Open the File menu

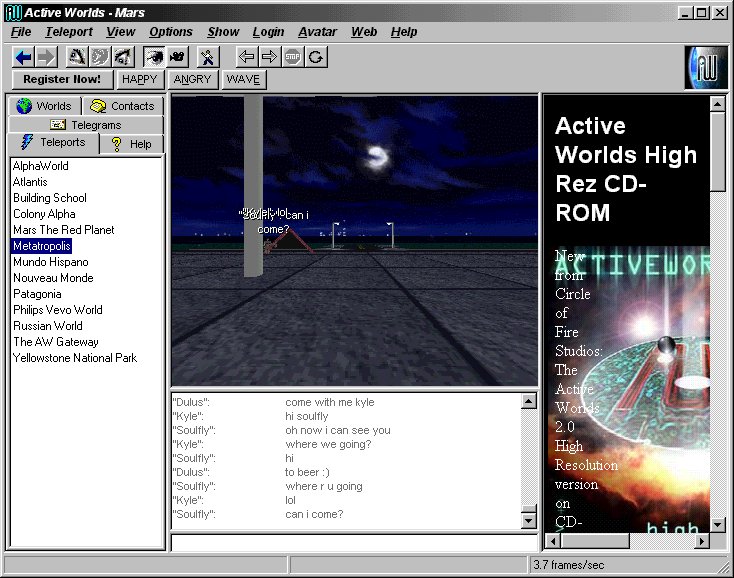pos(21,32)
